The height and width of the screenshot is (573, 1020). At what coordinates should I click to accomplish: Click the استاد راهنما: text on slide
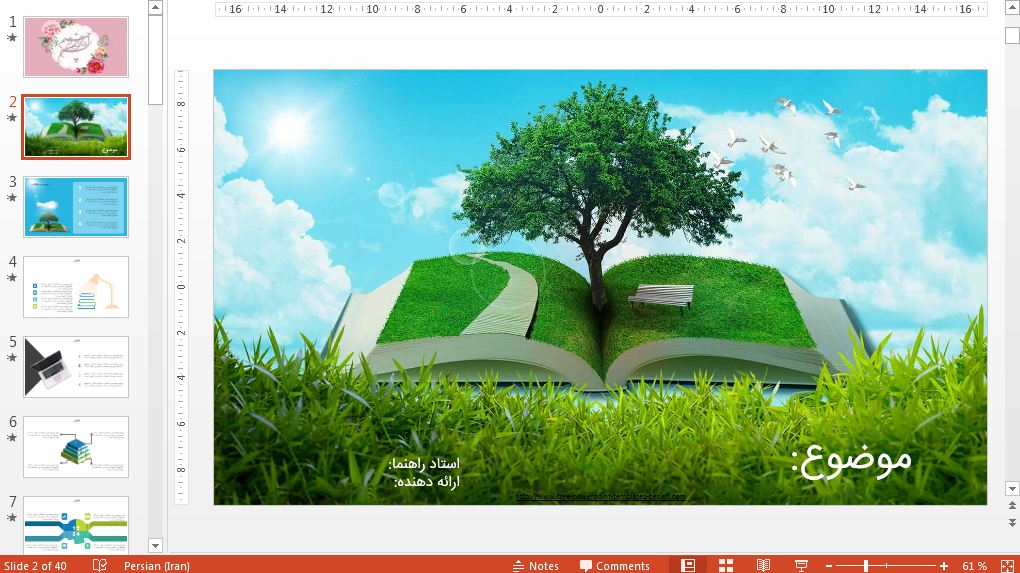pyautogui.click(x=424, y=464)
